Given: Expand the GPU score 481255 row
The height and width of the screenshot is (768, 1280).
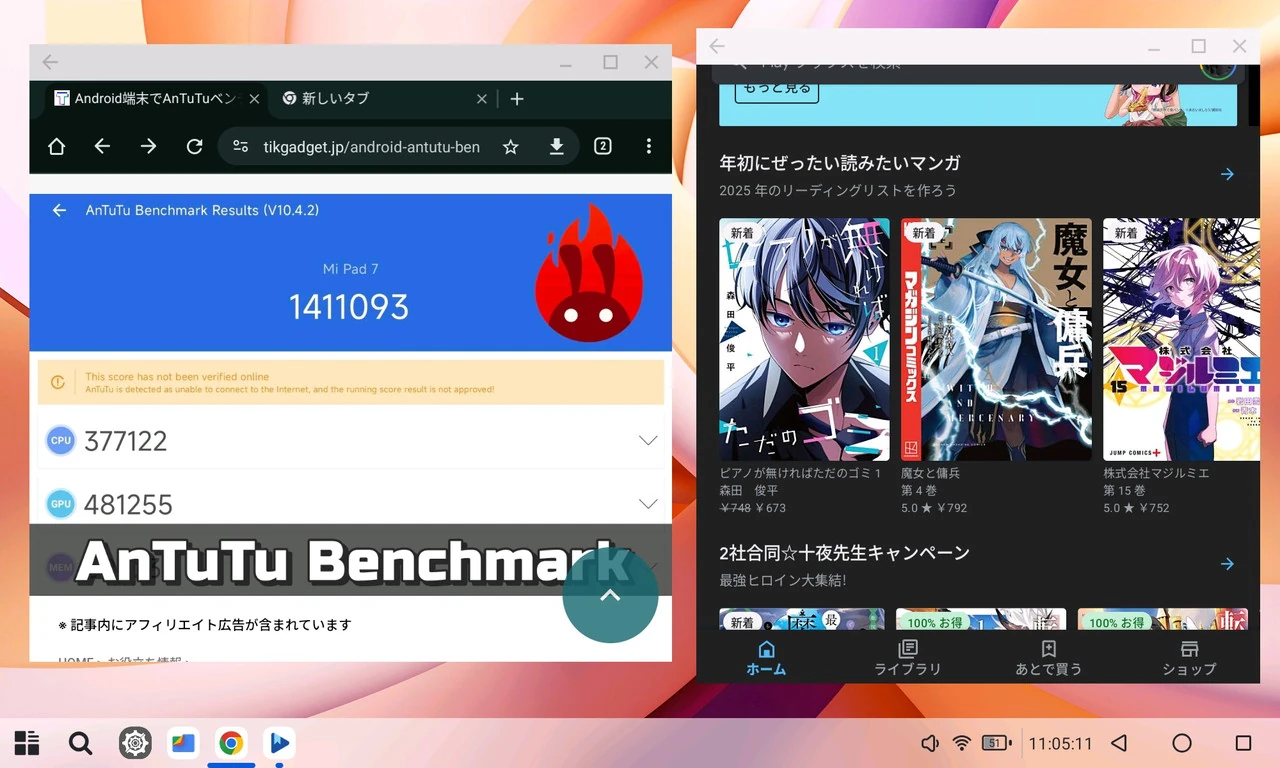Looking at the screenshot, I should (x=648, y=504).
